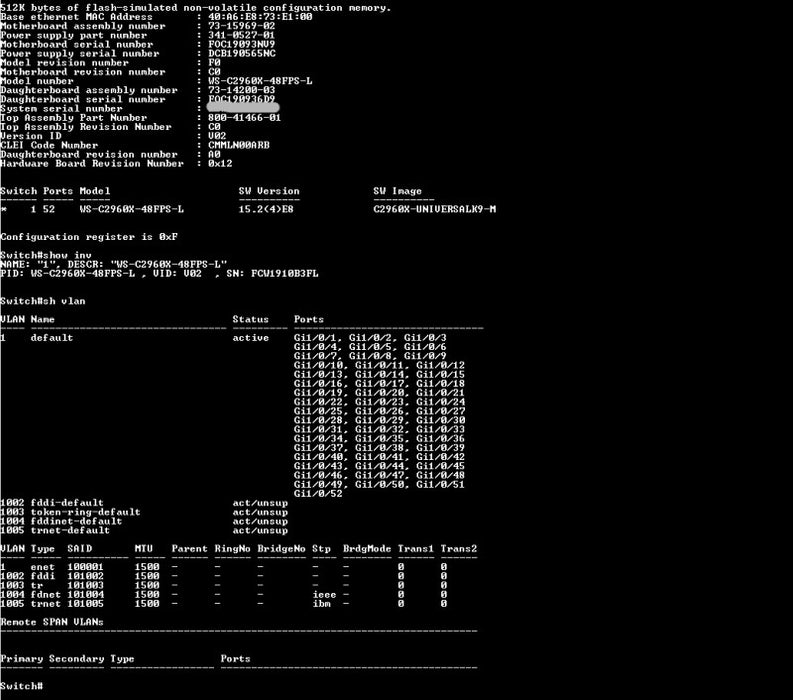Select daughterboard assembly number 73-14200-03
The width and height of the screenshot is (793, 700).
(241, 90)
